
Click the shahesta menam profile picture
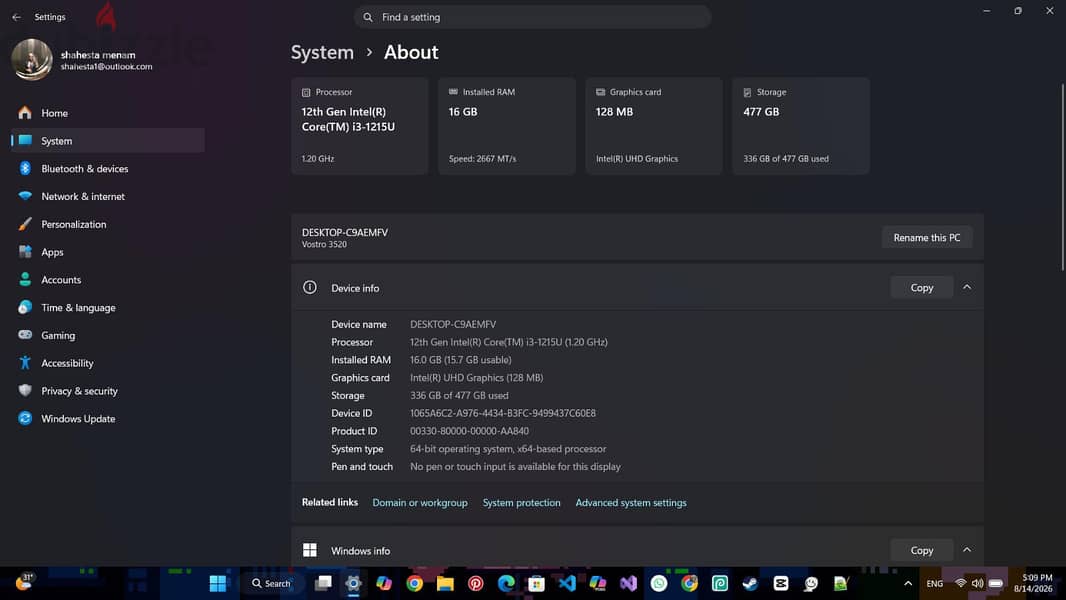tap(32, 60)
